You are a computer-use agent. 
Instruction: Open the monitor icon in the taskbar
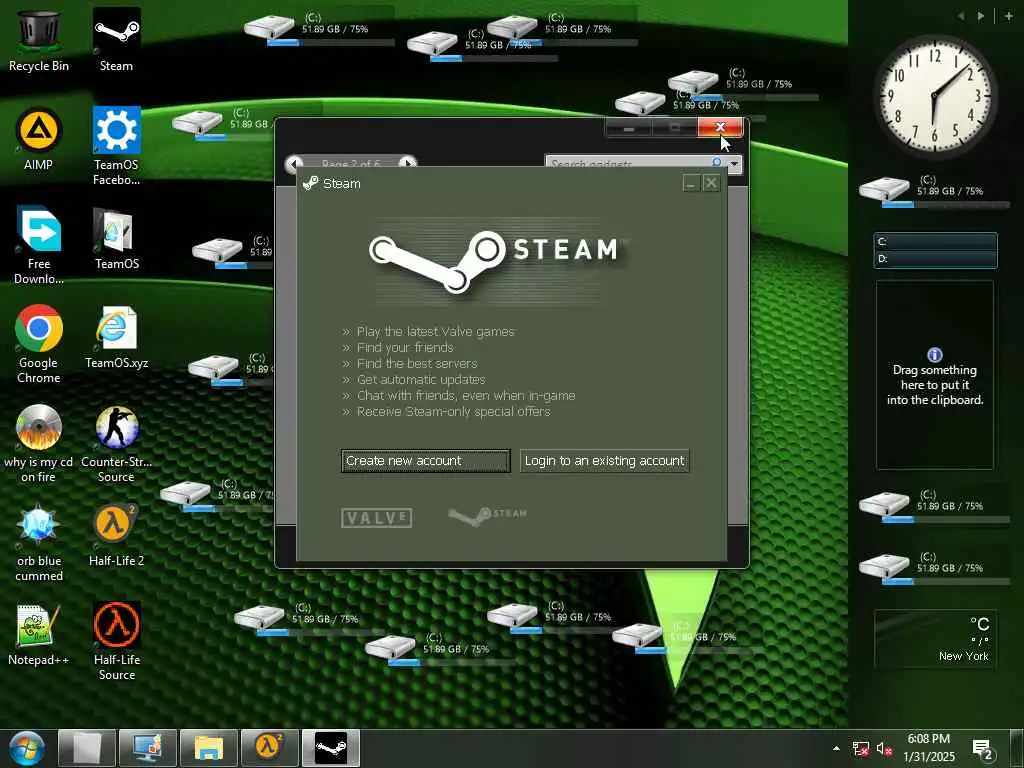(x=148, y=748)
